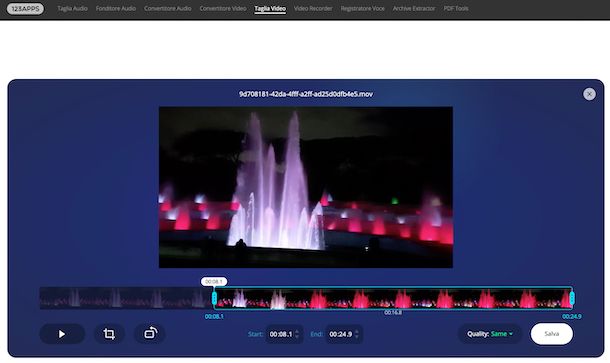Click the right trim handle on timeline
The width and height of the screenshot is (610, 363).
click(x=572, y=298)
